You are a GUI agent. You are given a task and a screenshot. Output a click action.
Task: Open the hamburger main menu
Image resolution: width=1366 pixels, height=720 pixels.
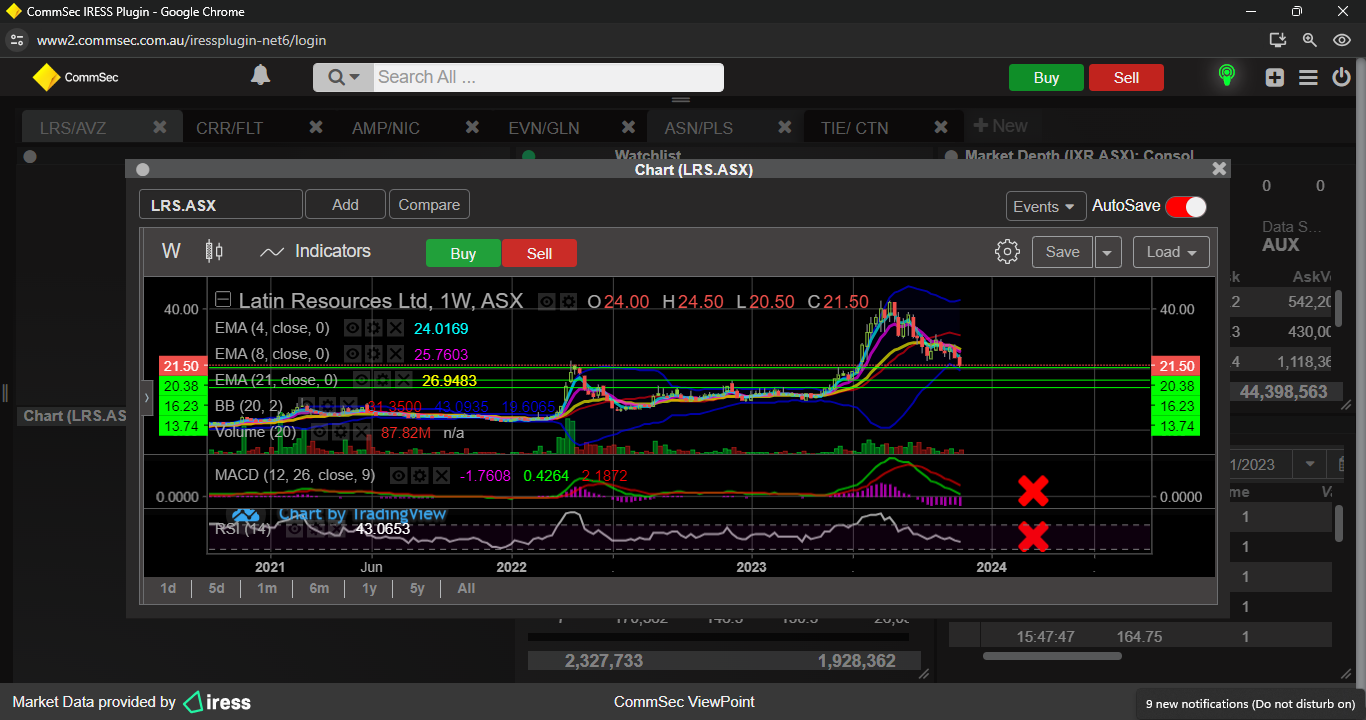point(1308,78)
